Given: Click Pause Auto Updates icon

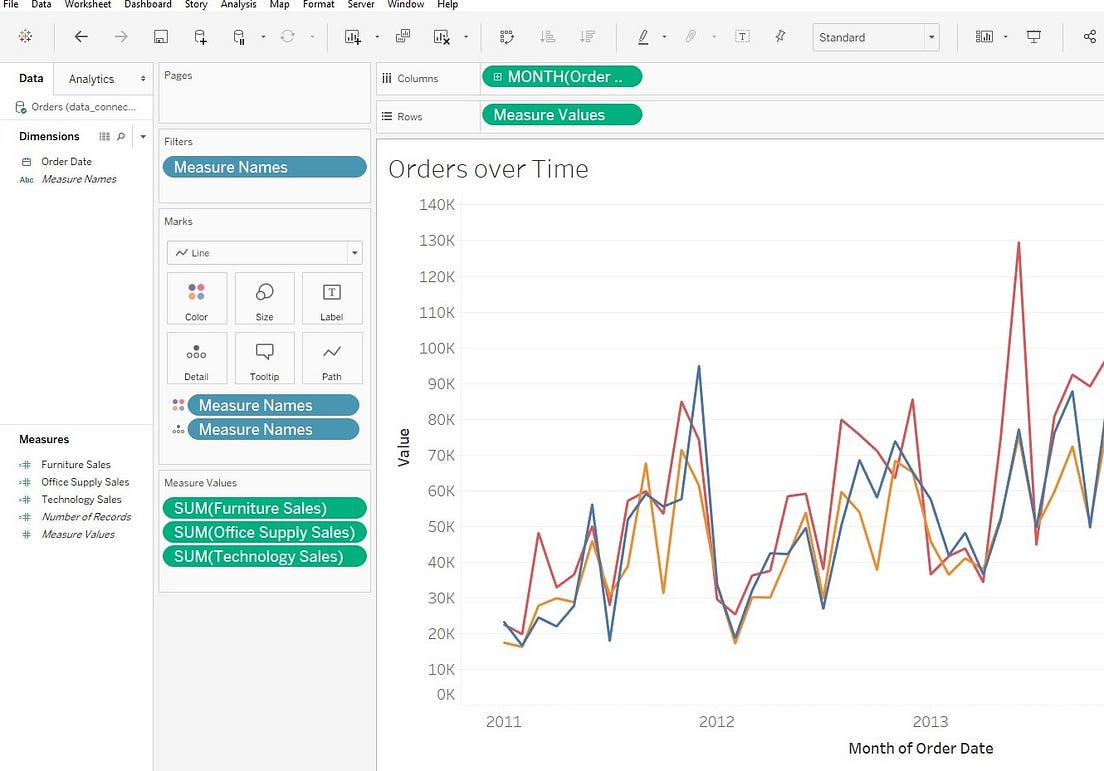Looking at the screenshot, I should tap(240, 37).
